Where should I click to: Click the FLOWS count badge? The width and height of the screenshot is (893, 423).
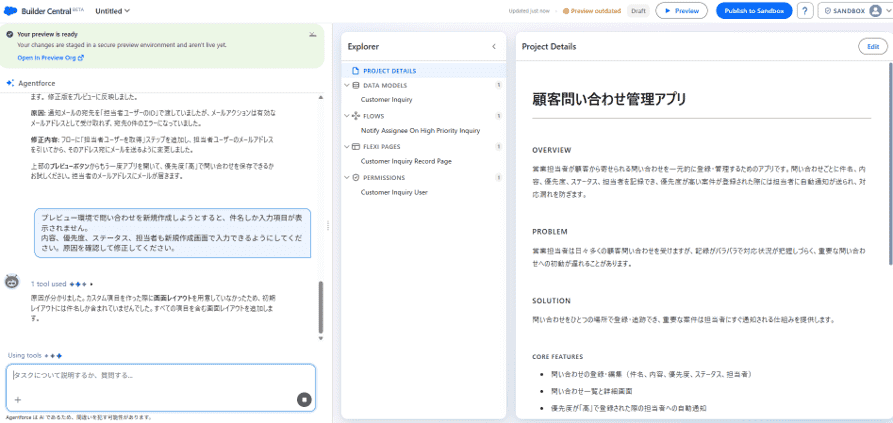[498, 116]
